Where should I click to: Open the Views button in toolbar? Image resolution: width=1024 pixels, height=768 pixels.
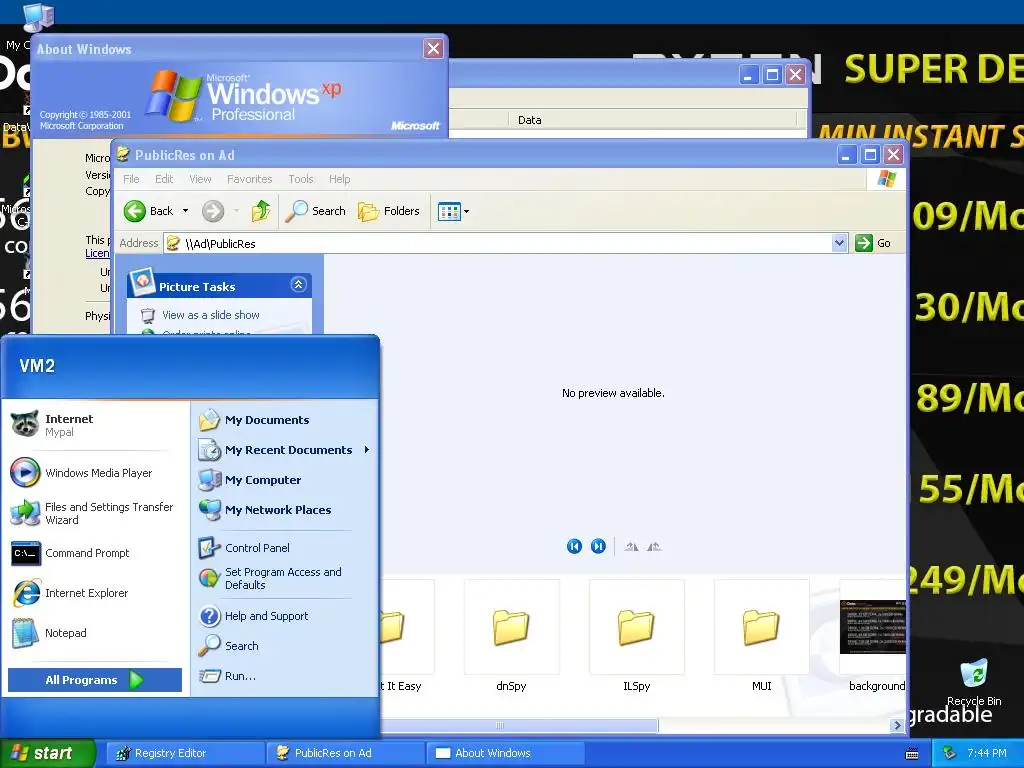[453, 212]
